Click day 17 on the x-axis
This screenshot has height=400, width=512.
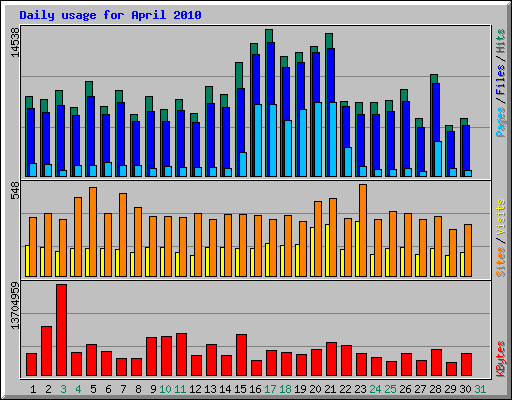[x=270, y=389]
